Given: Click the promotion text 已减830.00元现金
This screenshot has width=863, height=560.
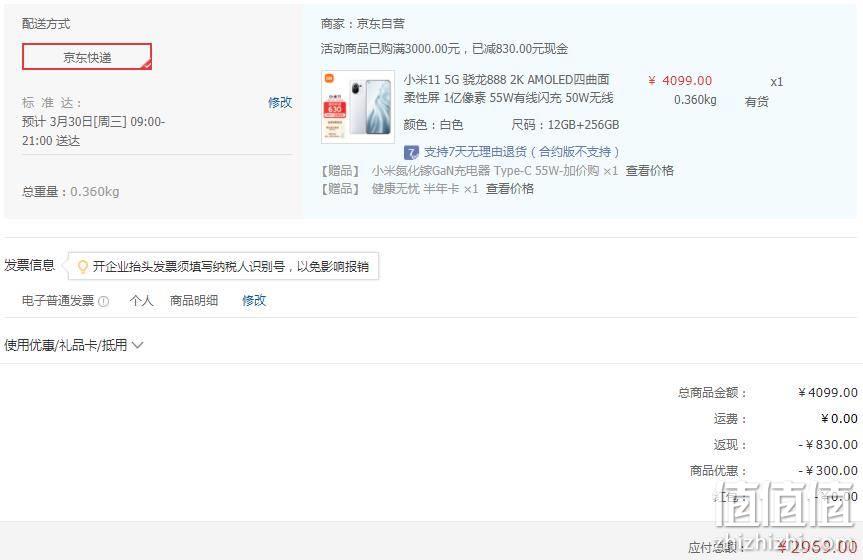Looking at the screenshot, I should pos(520,49).
